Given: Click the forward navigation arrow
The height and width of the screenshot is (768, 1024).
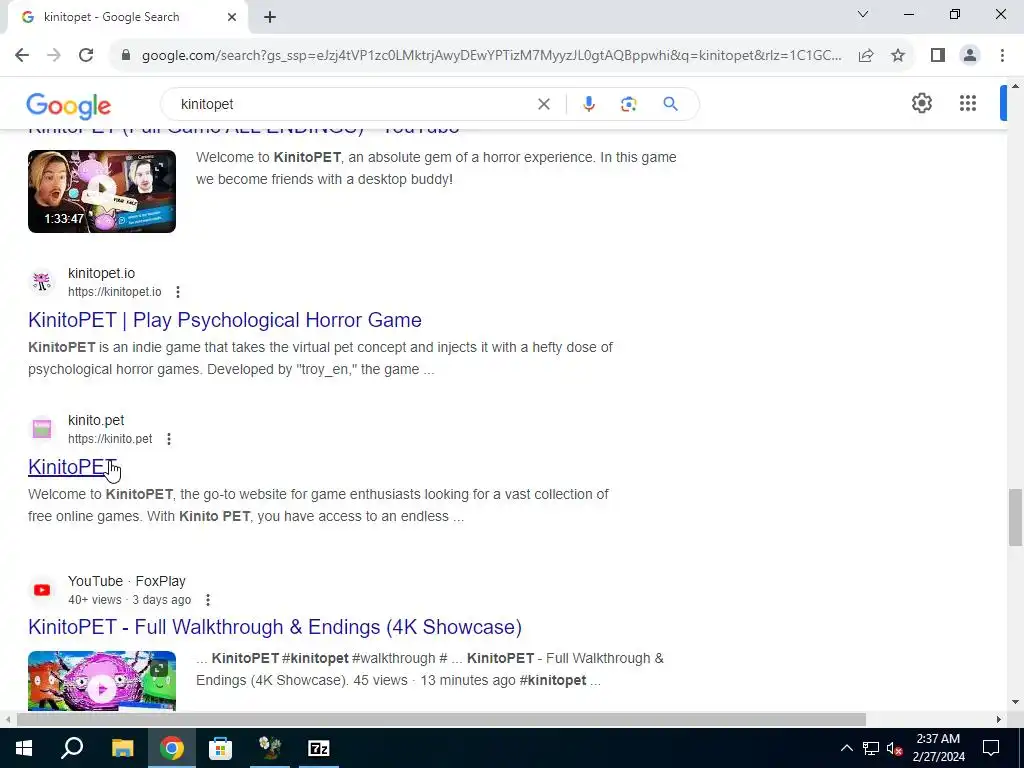Looking at the screenshot, I should [54, 56].
